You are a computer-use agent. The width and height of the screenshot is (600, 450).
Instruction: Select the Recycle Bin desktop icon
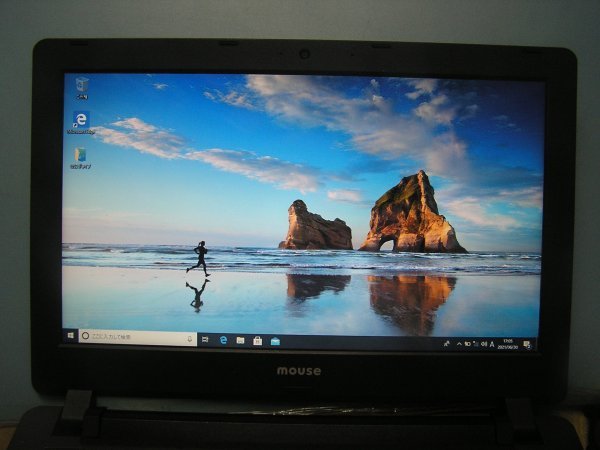click(82, 88)
